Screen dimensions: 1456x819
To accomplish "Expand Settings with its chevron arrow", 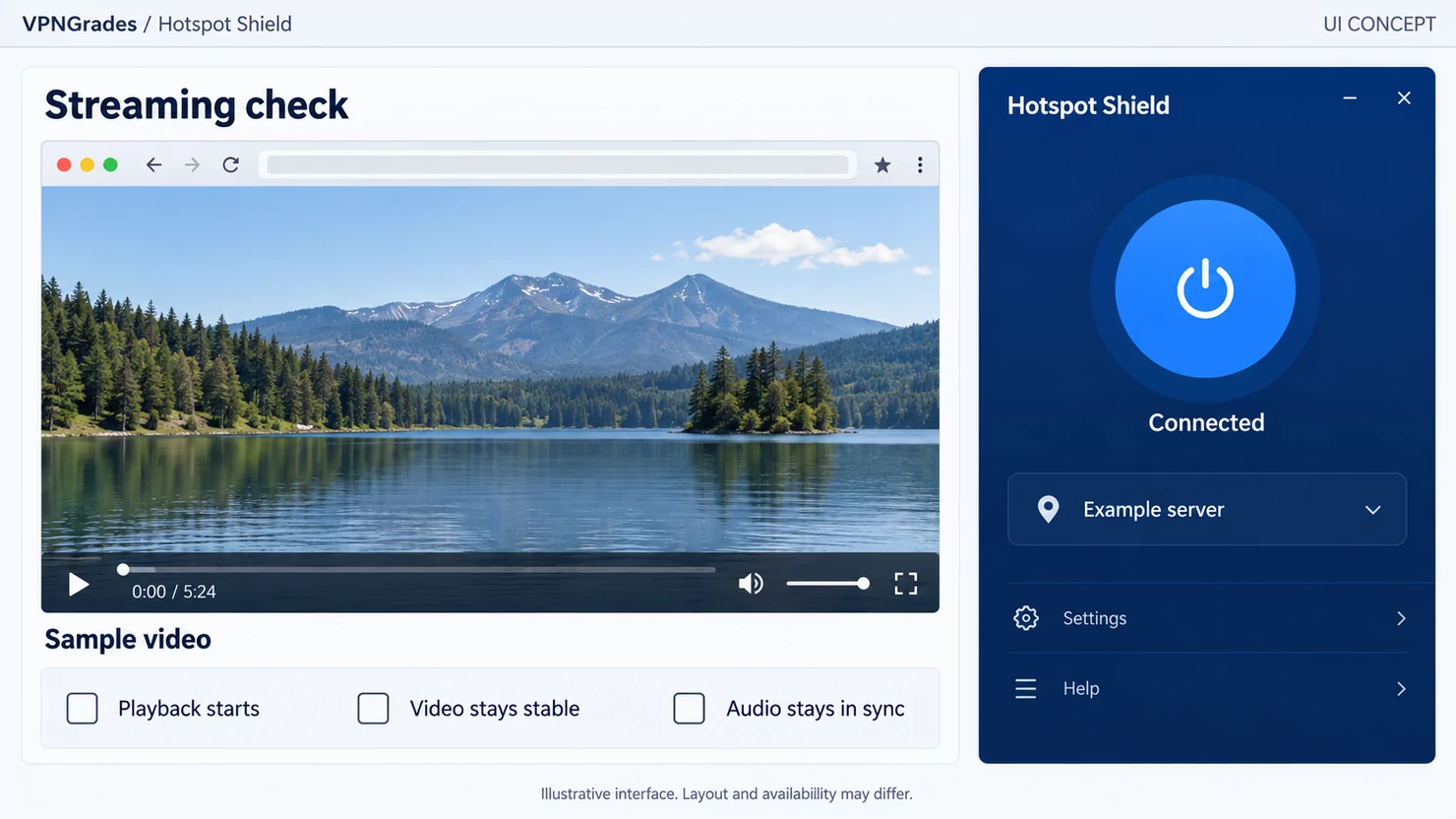I will (x=1401, y=618).
